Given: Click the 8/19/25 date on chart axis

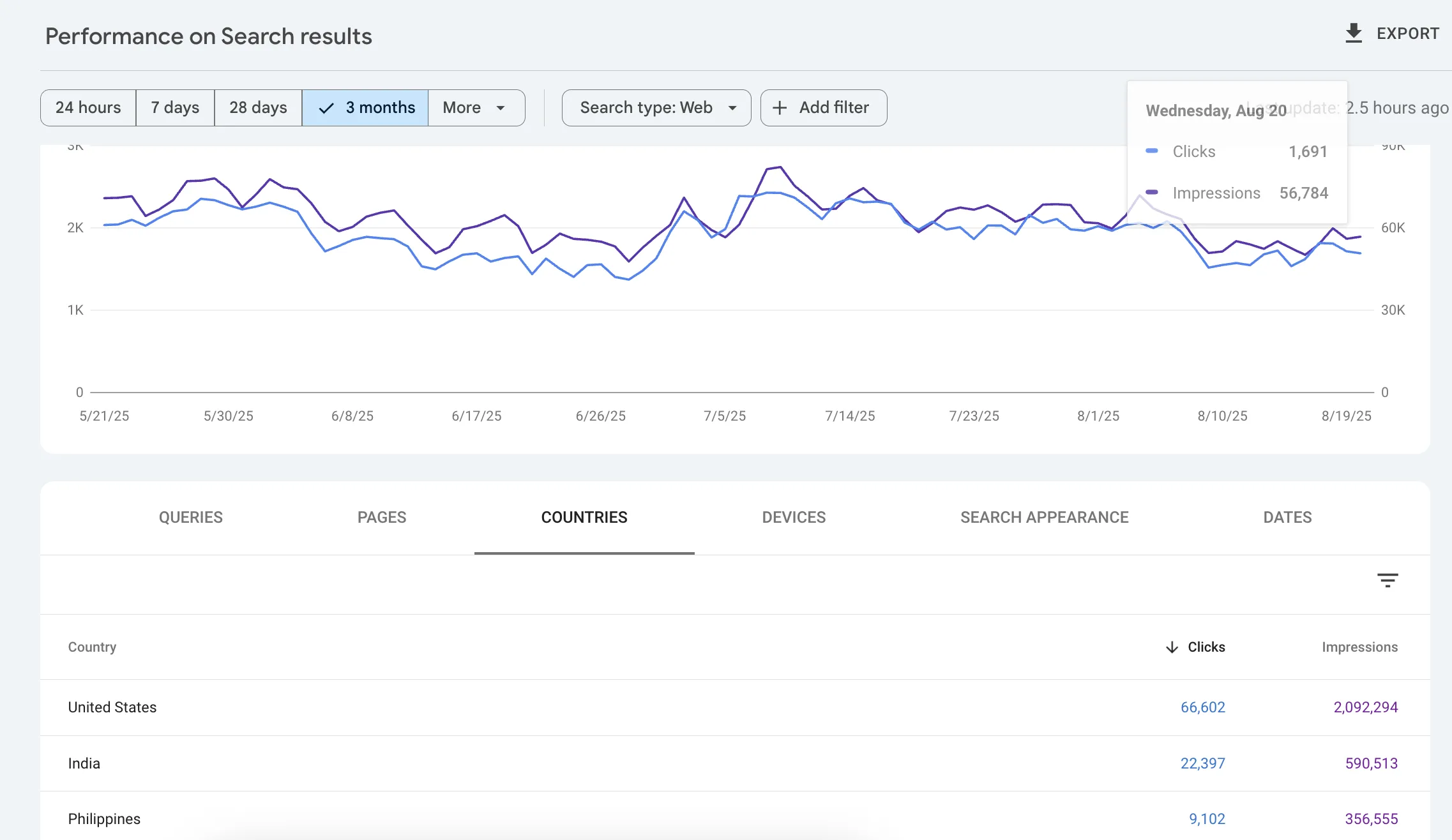Looking at the screenshot, I should (1346, 416).
